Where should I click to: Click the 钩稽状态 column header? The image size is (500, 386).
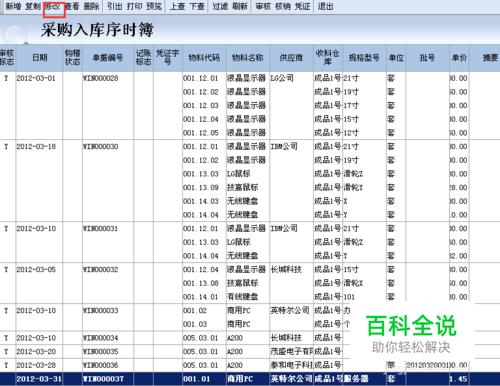(x=73, y=58)
